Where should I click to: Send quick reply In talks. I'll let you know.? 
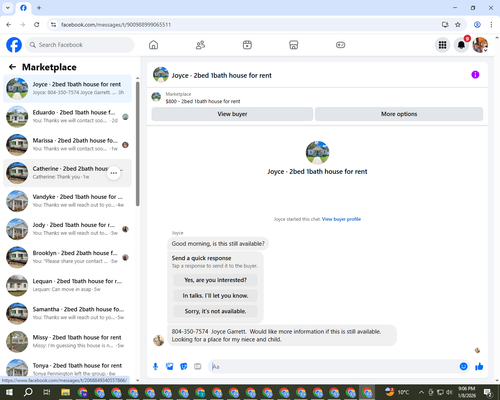(x=215, y=296)
